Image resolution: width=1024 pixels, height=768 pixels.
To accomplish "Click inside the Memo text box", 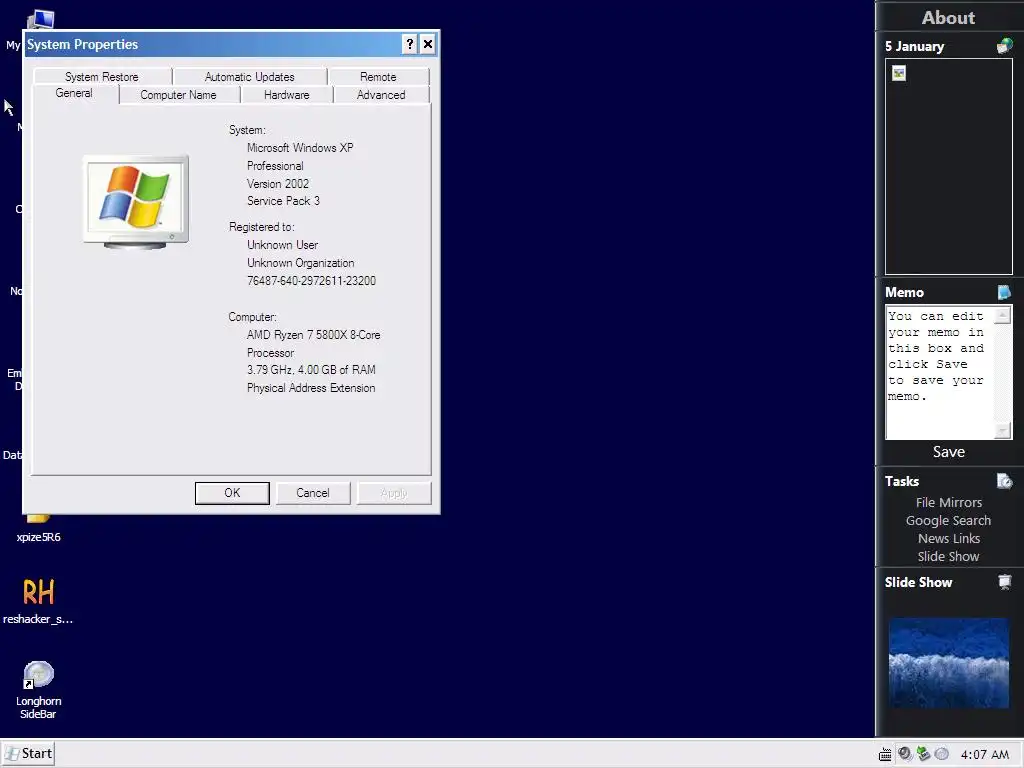I will [940, 372].
